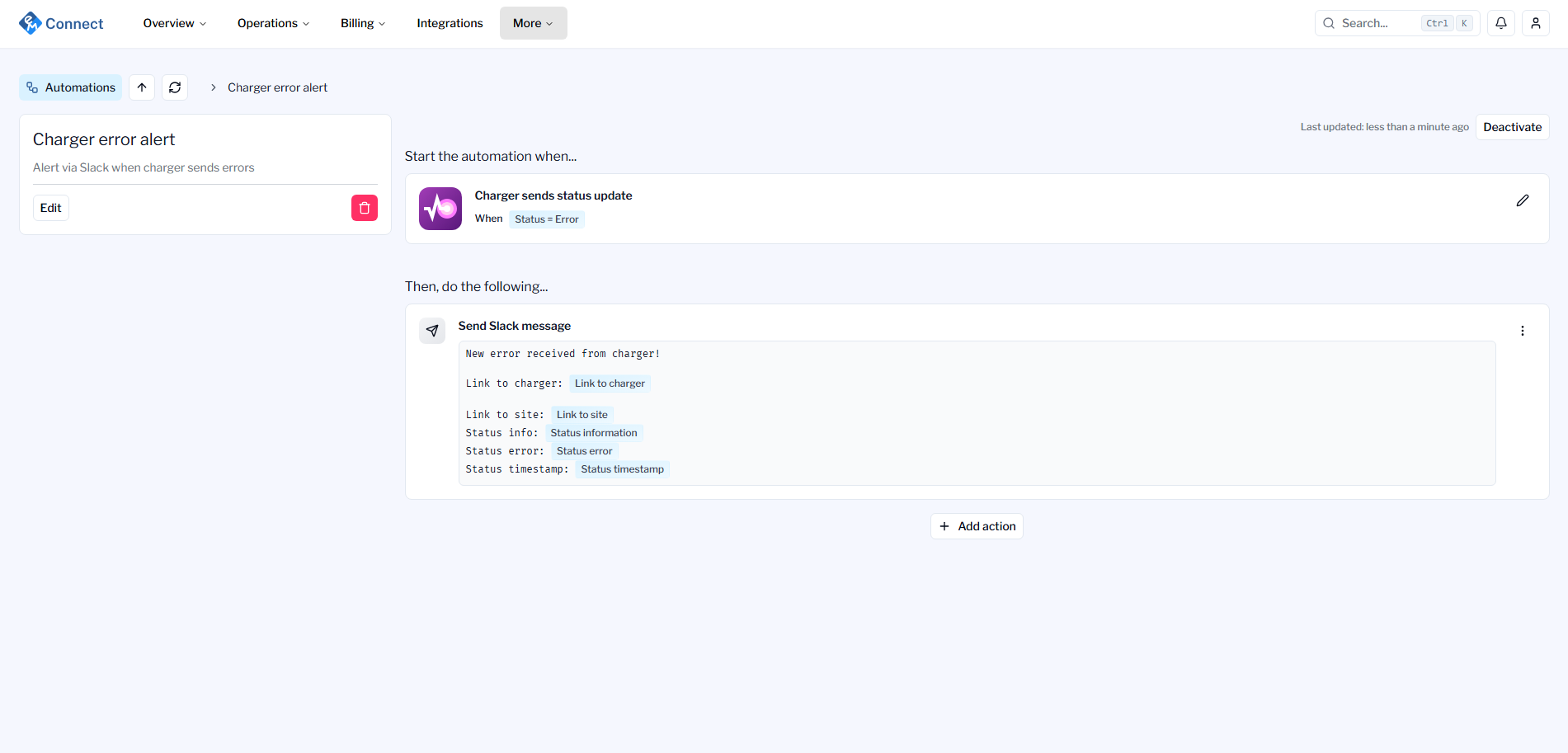Edit the trigger using the pencil icon

click(1523, 200)
